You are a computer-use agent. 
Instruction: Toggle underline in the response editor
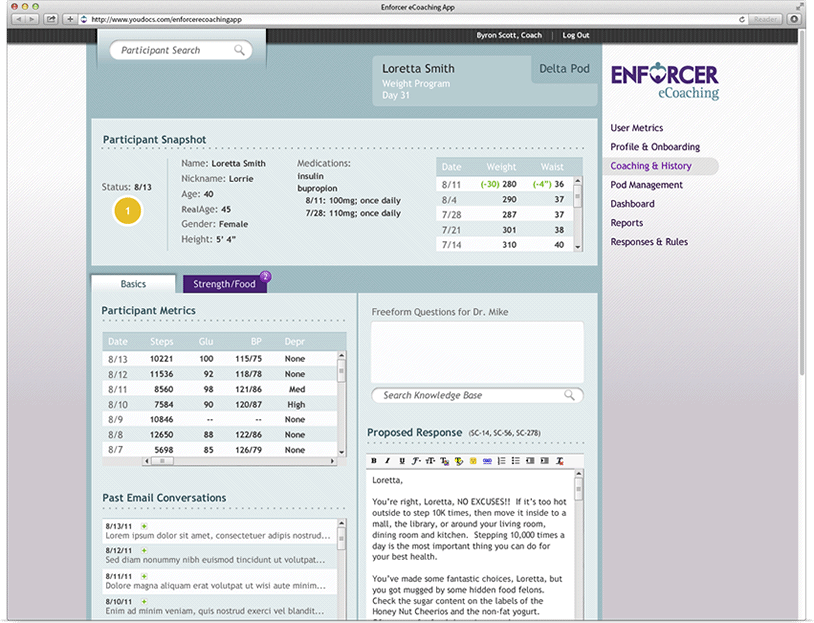(x=402, y=461)
